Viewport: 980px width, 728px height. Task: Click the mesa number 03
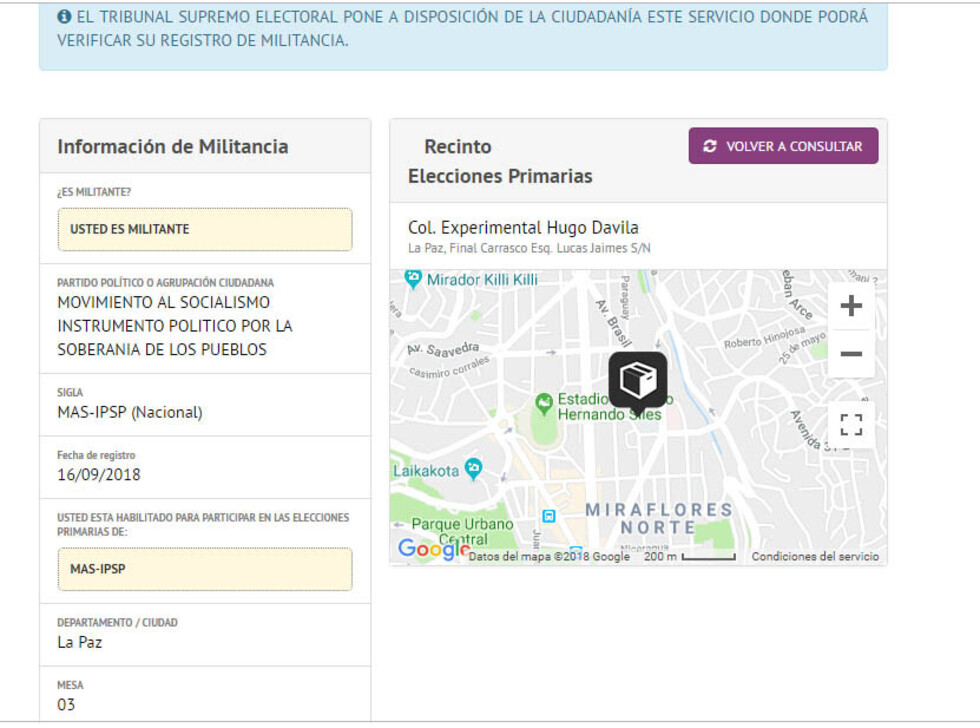point(66,705)
